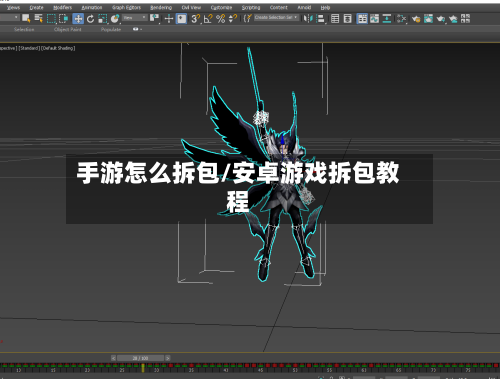This screenshot has height=379, width=500.
Task: Toggle the Percent Snap button
Action: click(x=220, y=19)
